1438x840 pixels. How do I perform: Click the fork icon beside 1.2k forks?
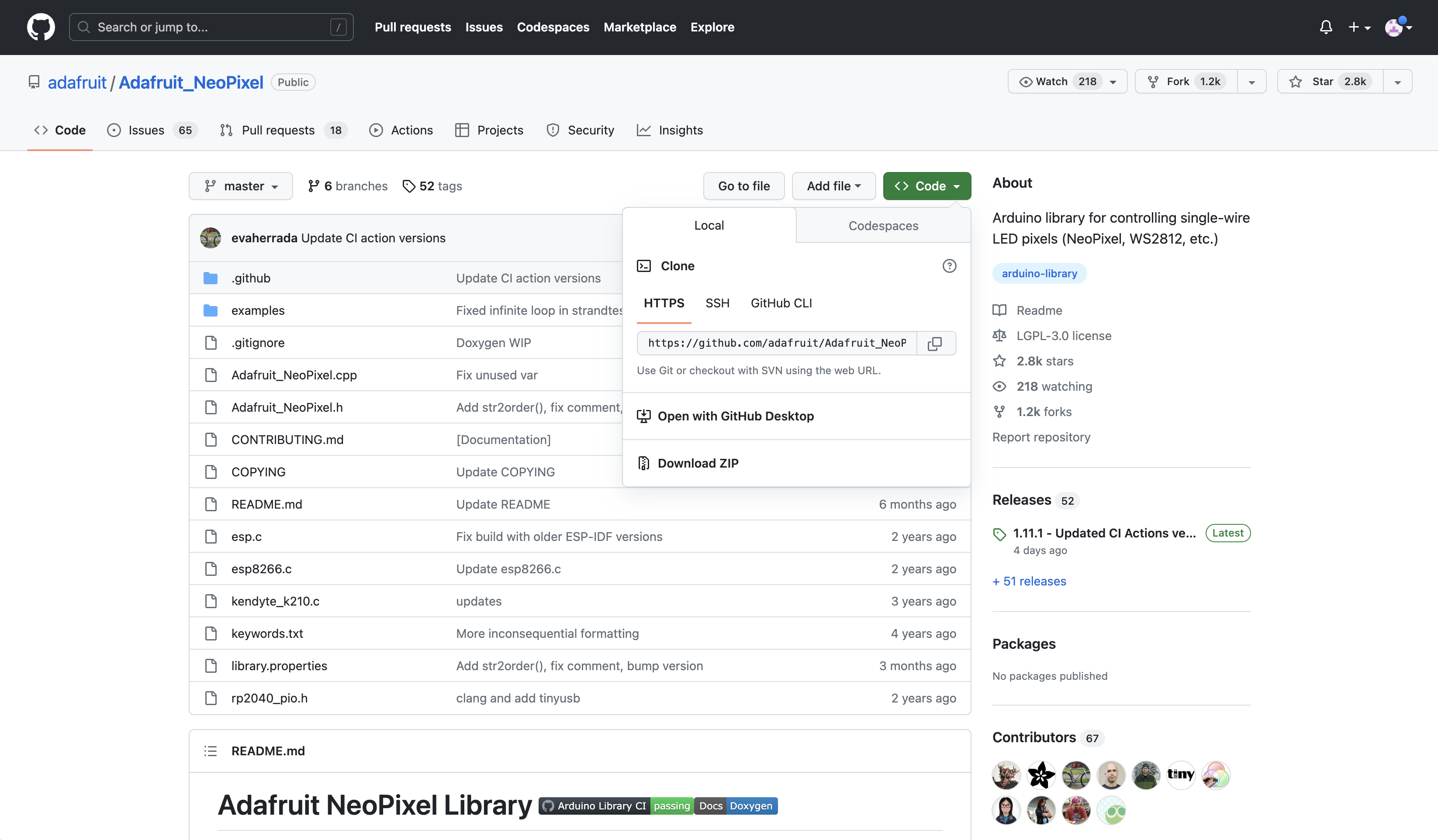pos(999,411)
